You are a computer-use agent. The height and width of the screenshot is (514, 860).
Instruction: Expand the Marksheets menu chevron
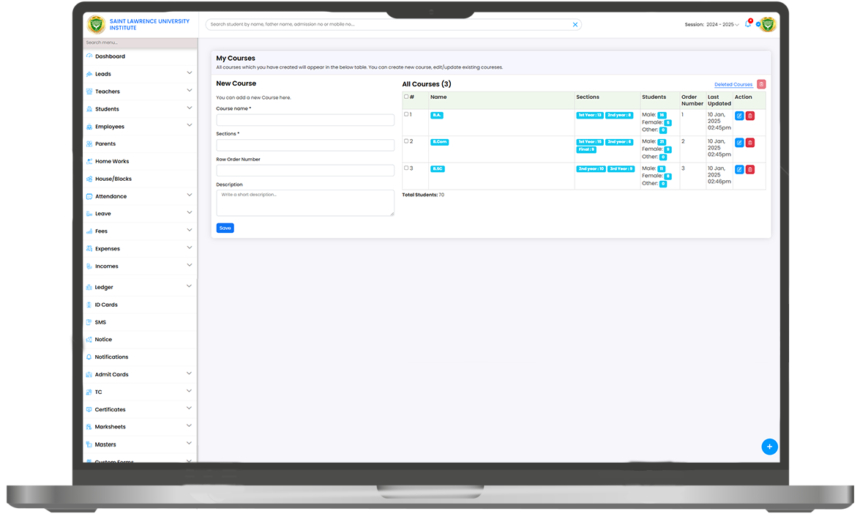(x=189, y=426)
